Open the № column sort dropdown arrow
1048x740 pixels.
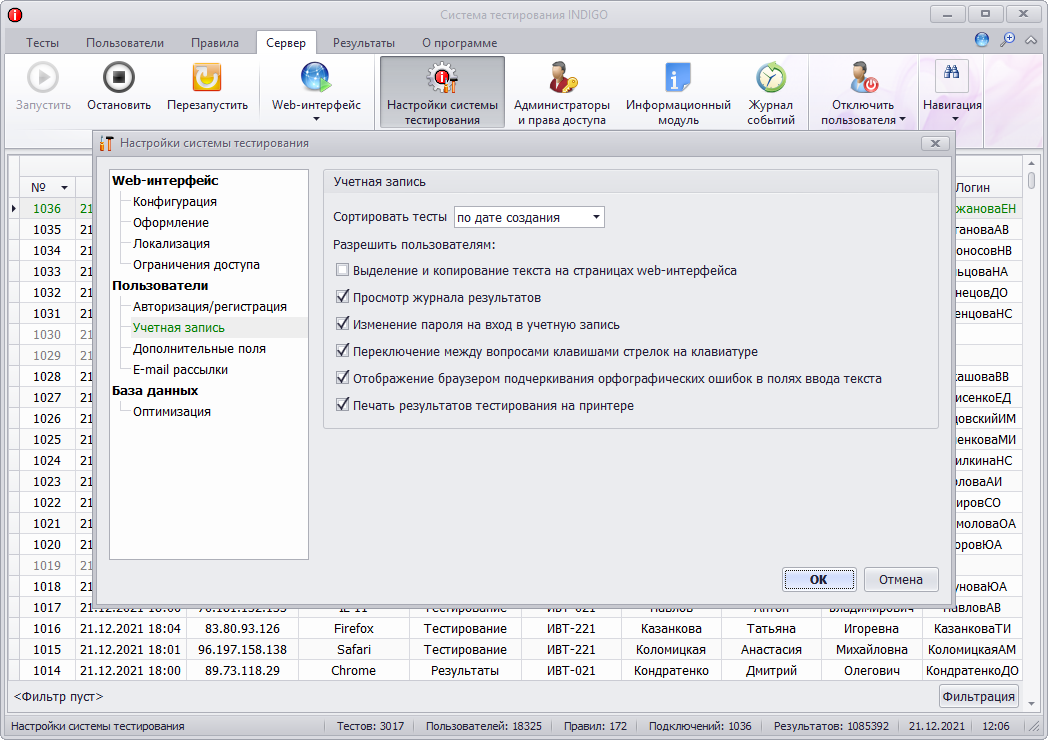point(64,188)
